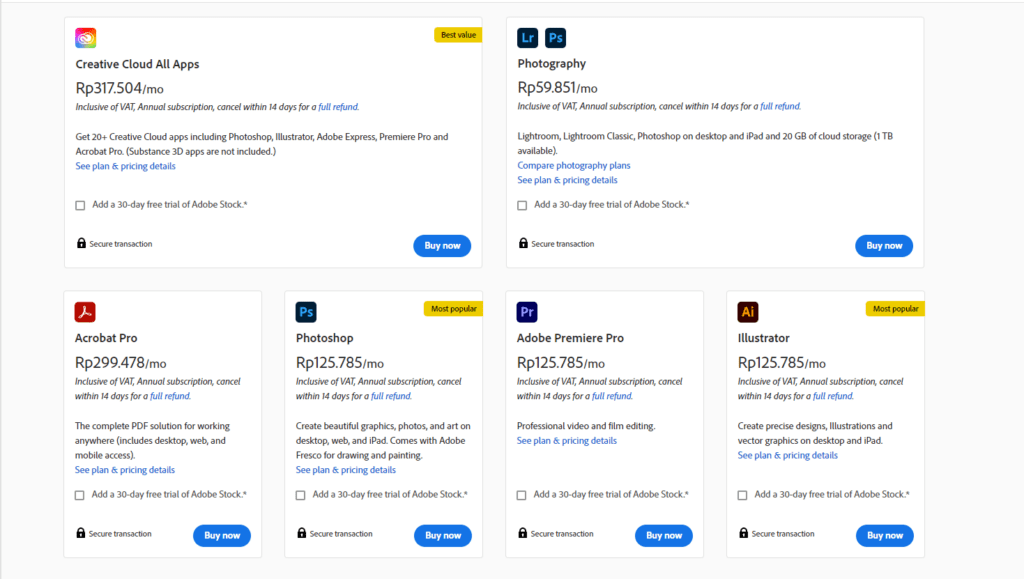Purchase Acrobat Pro with Buy now

(x=222, y=535)
